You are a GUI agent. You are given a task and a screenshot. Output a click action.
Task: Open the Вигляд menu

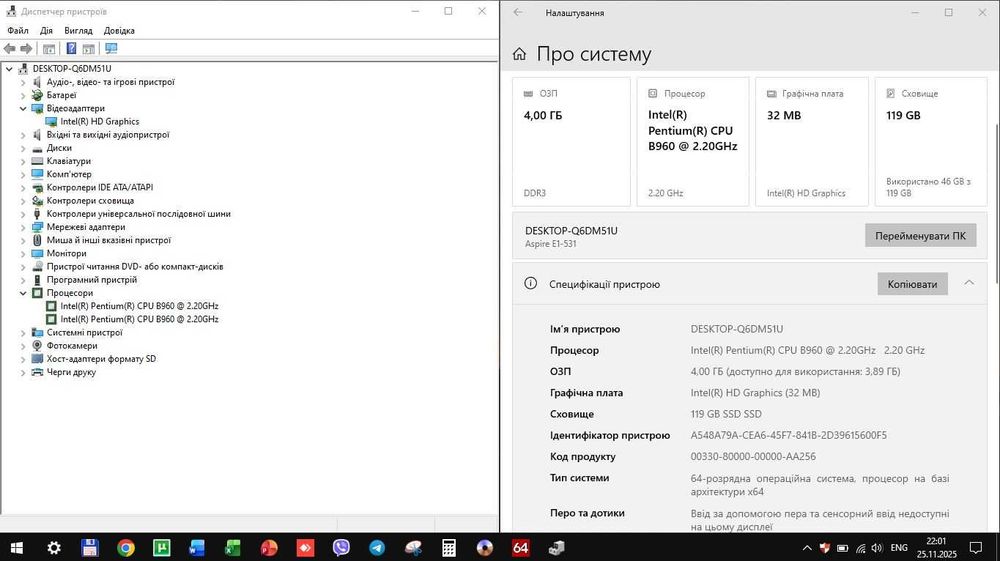coord(78,30)
